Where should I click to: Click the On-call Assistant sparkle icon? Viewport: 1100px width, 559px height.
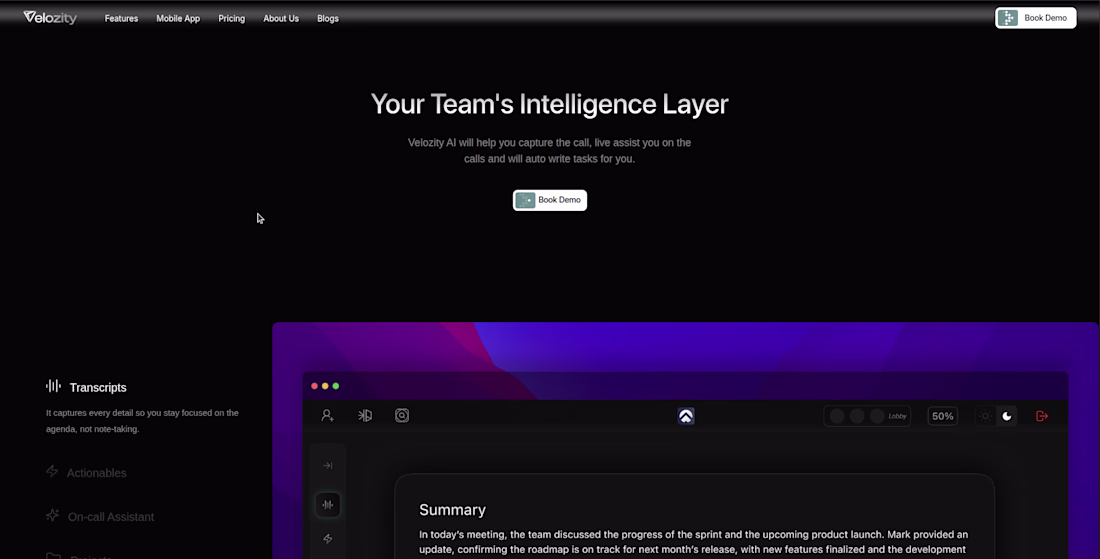53,516
